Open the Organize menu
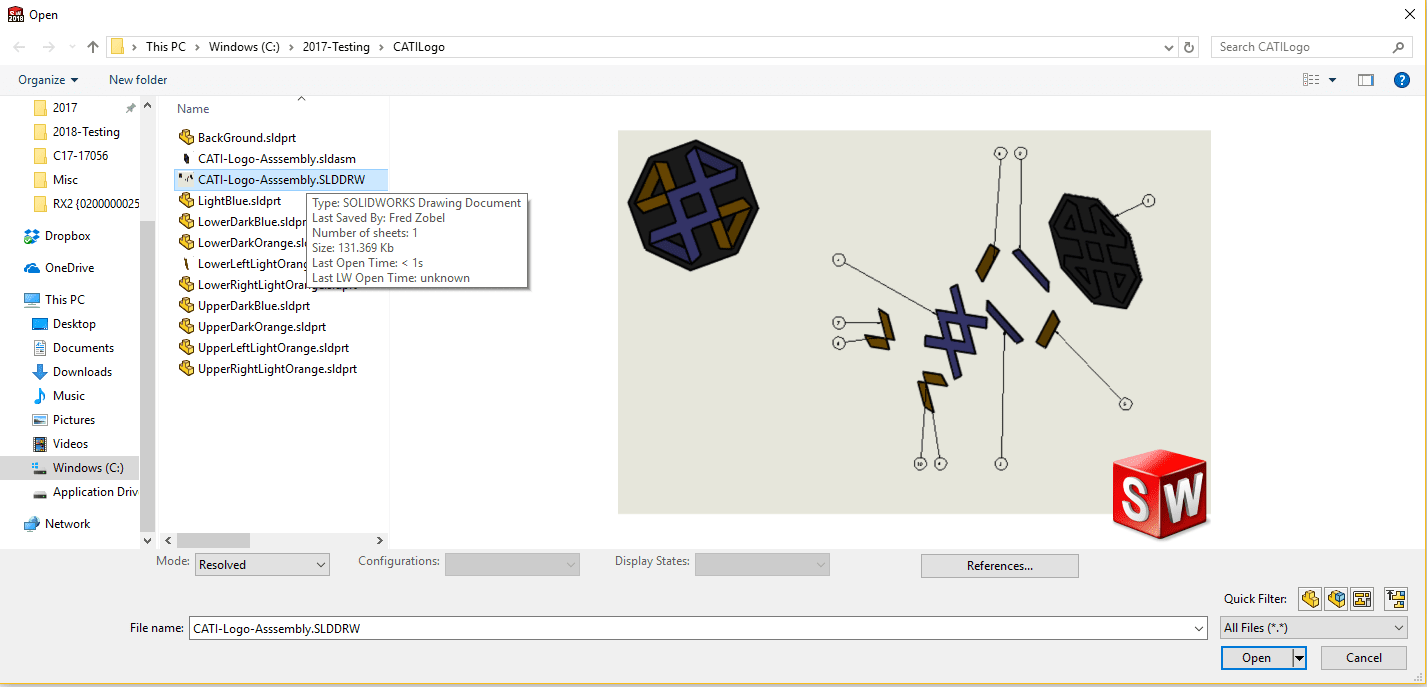Image resolution: width=1427 pixels, height=687 pixels. point(48,80)
